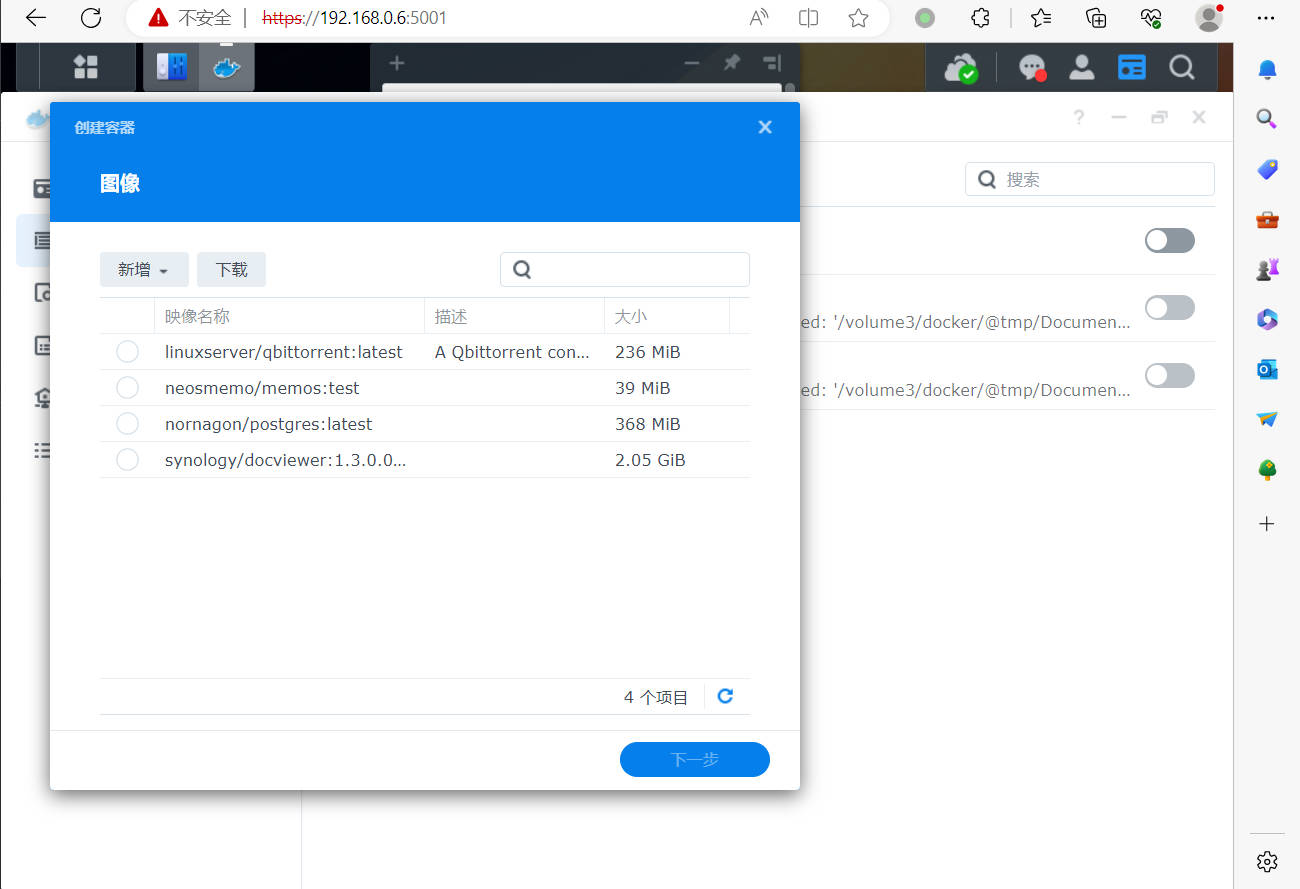Expand the 新增 dropdown button

144,269
